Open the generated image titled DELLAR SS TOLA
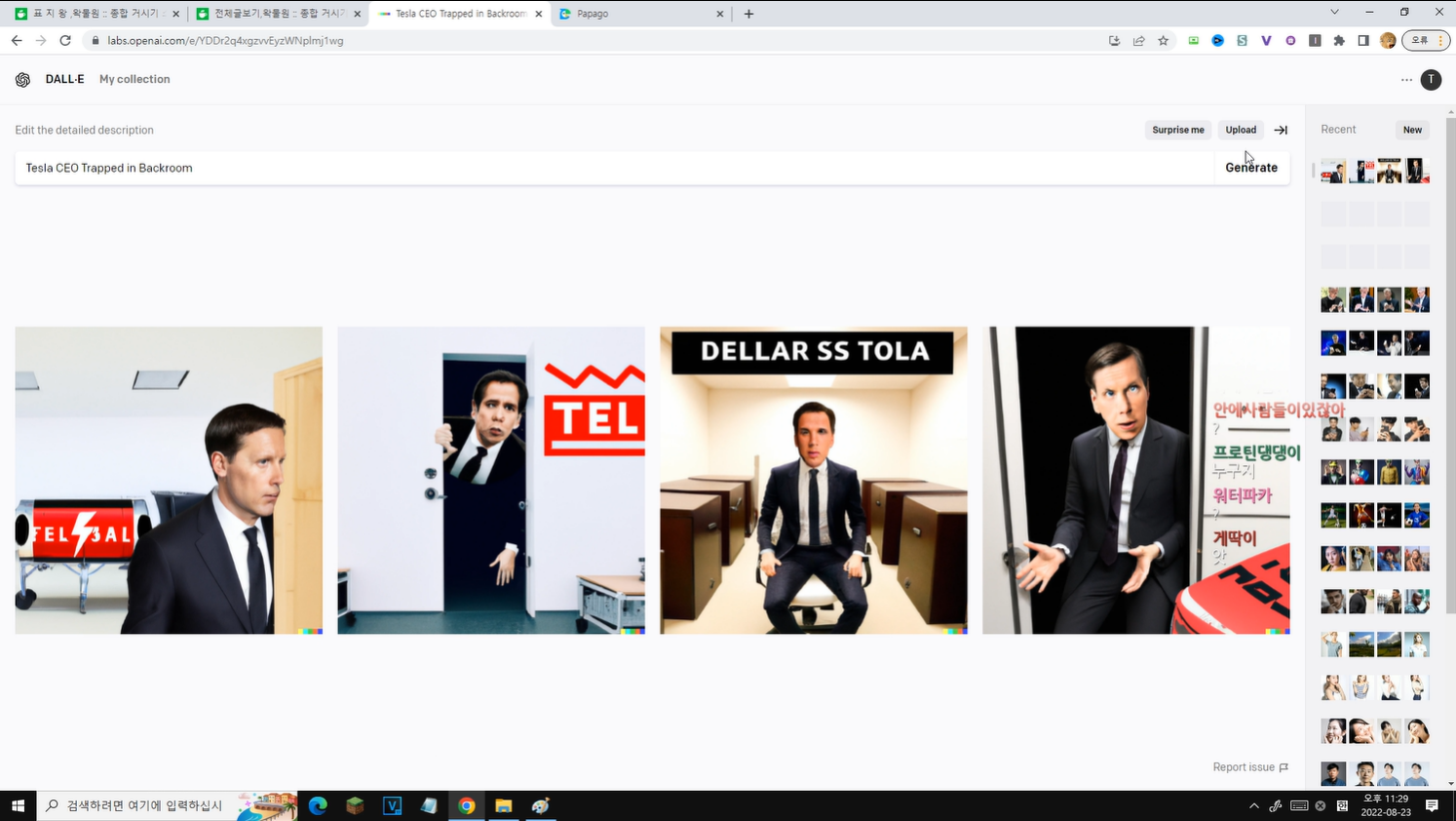 (x=814, y=481)
